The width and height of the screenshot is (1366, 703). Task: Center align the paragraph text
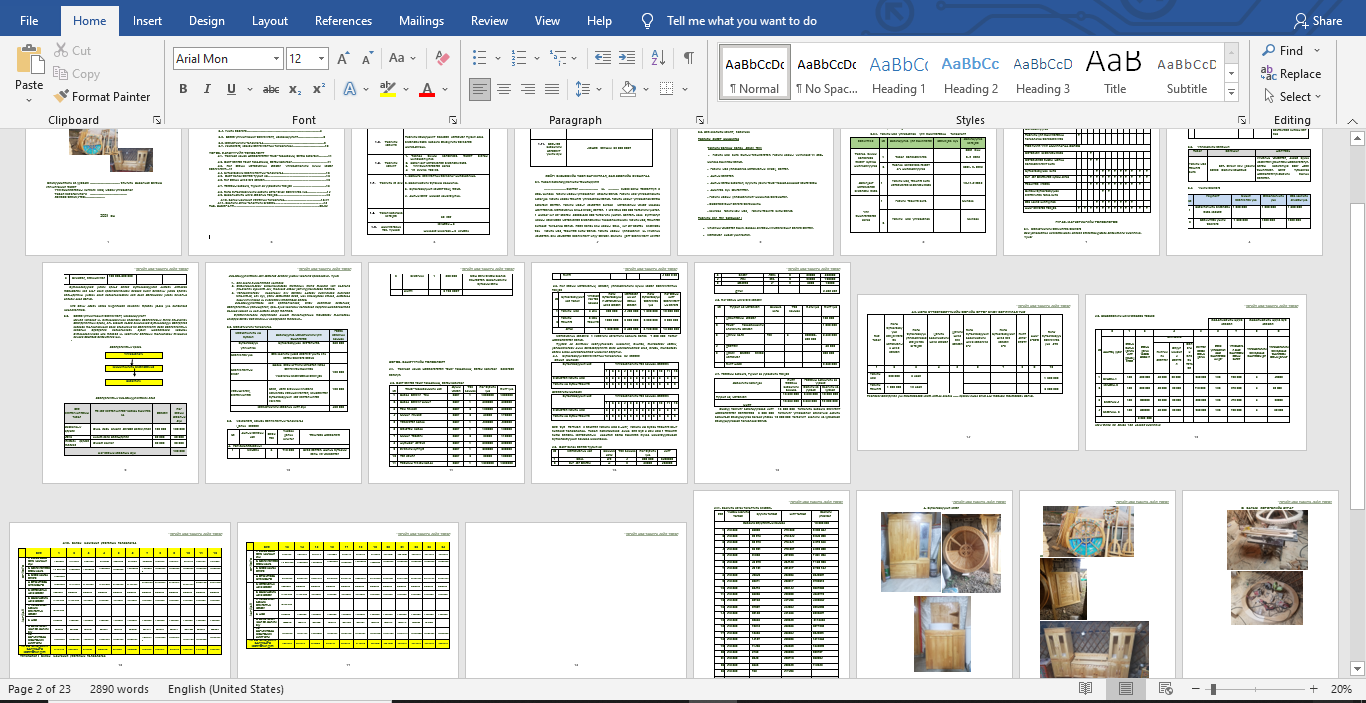click(x=503, y=89)
